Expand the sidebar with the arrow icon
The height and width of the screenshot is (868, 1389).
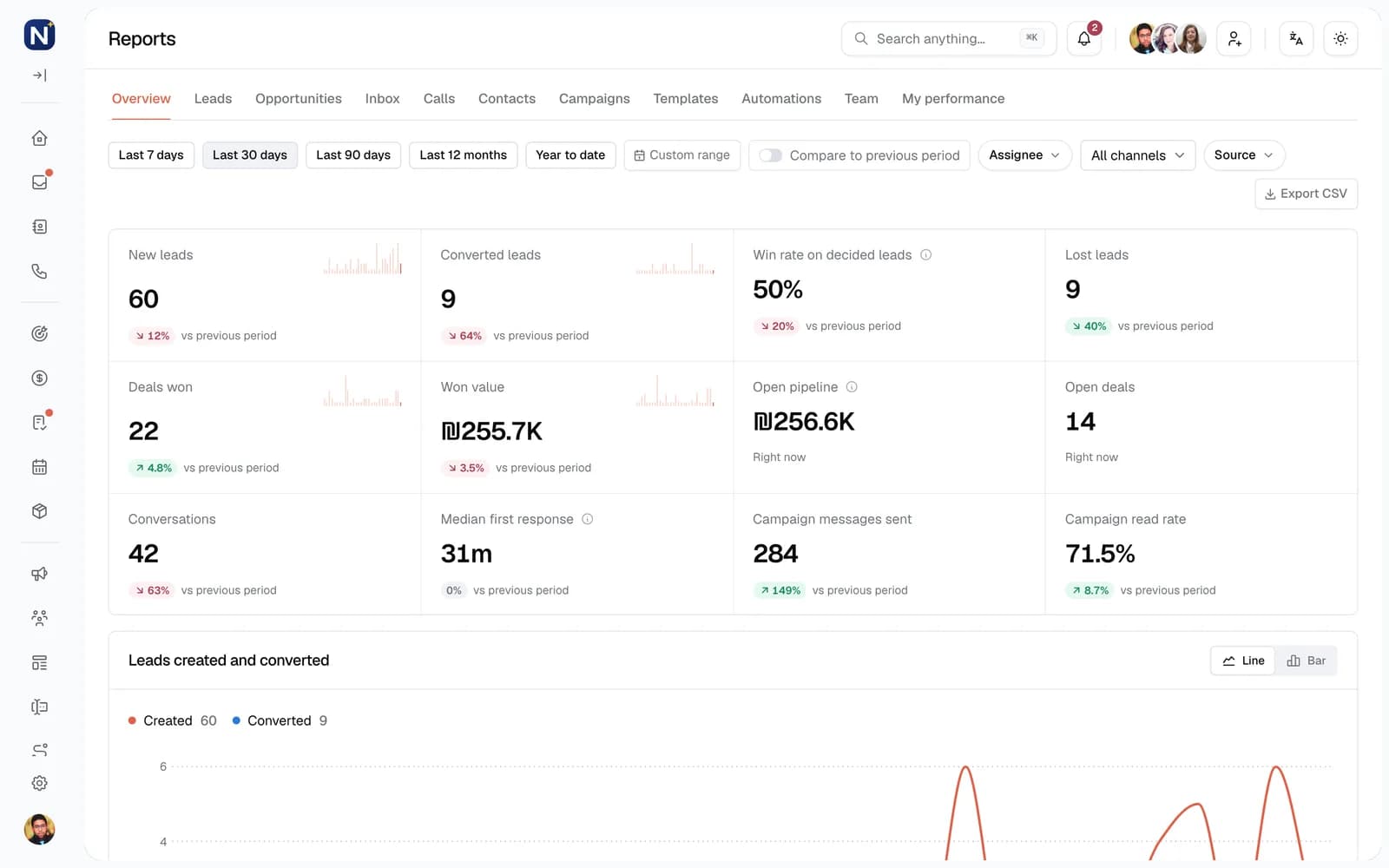[39, 76]
